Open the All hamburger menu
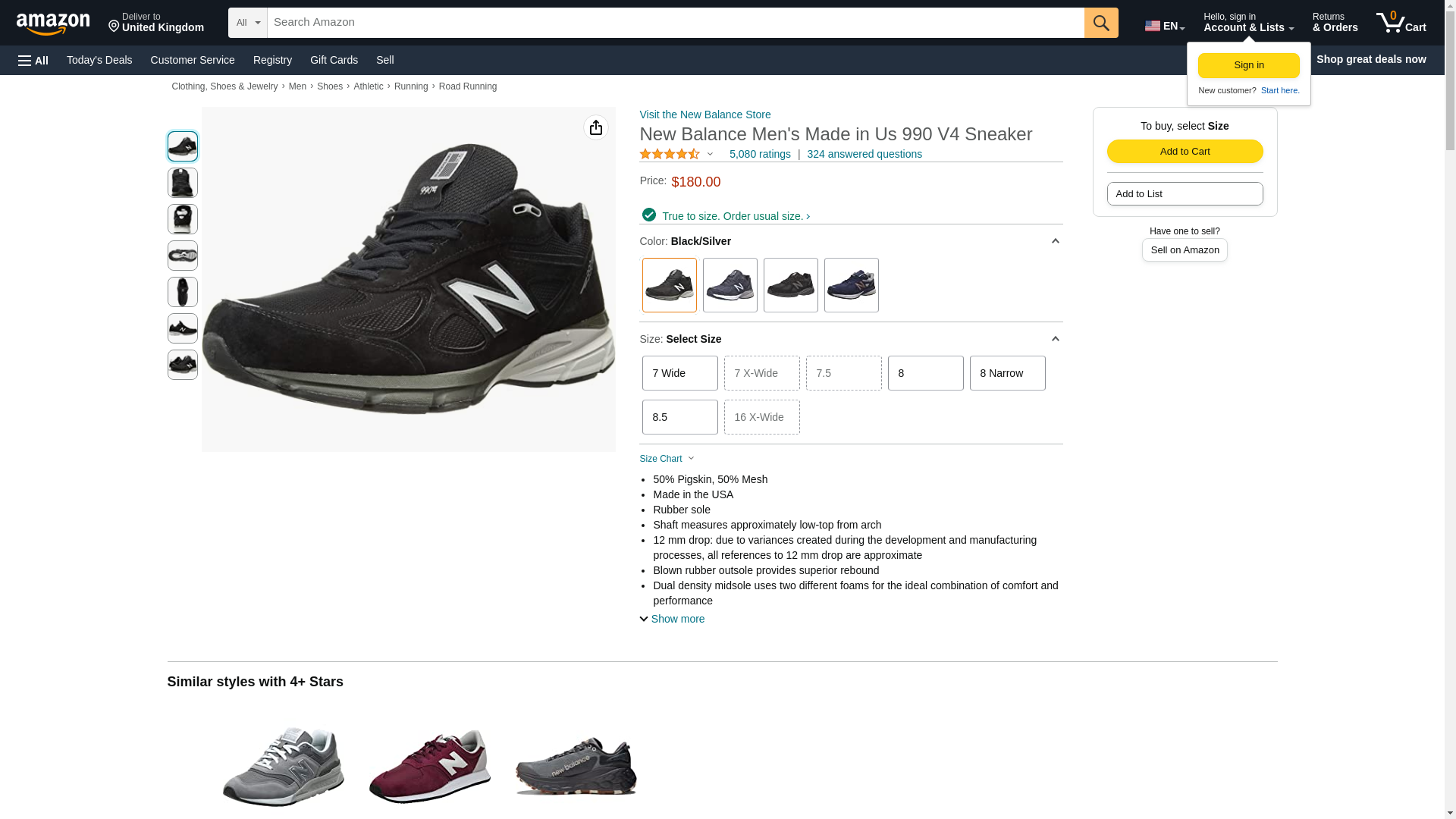This screenshot has width=1456, height=819. (x=33, y=60)
